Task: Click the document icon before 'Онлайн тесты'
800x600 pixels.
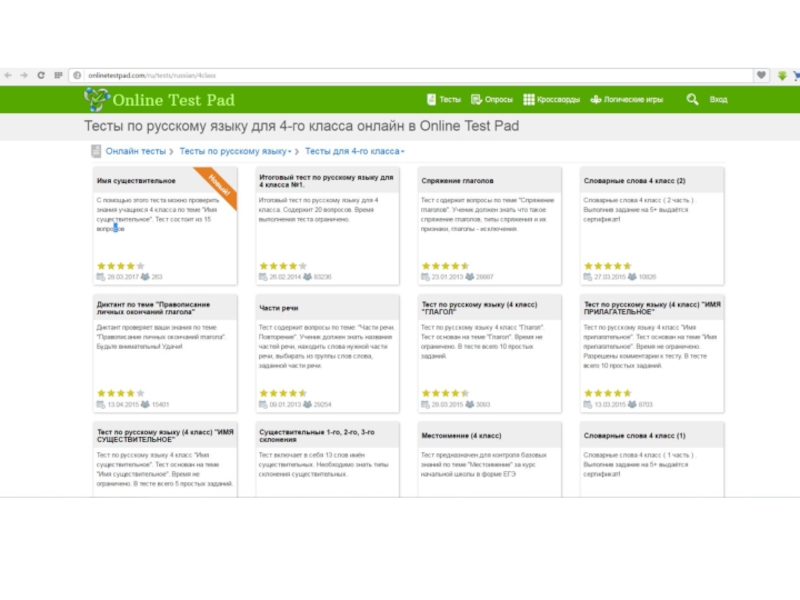Action: [96, 151]
